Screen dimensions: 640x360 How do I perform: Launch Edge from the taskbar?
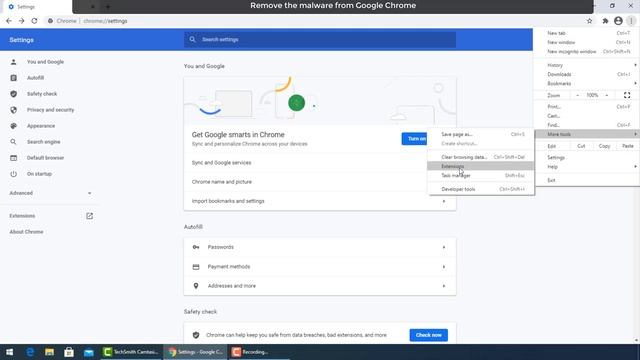click(30, 352)
